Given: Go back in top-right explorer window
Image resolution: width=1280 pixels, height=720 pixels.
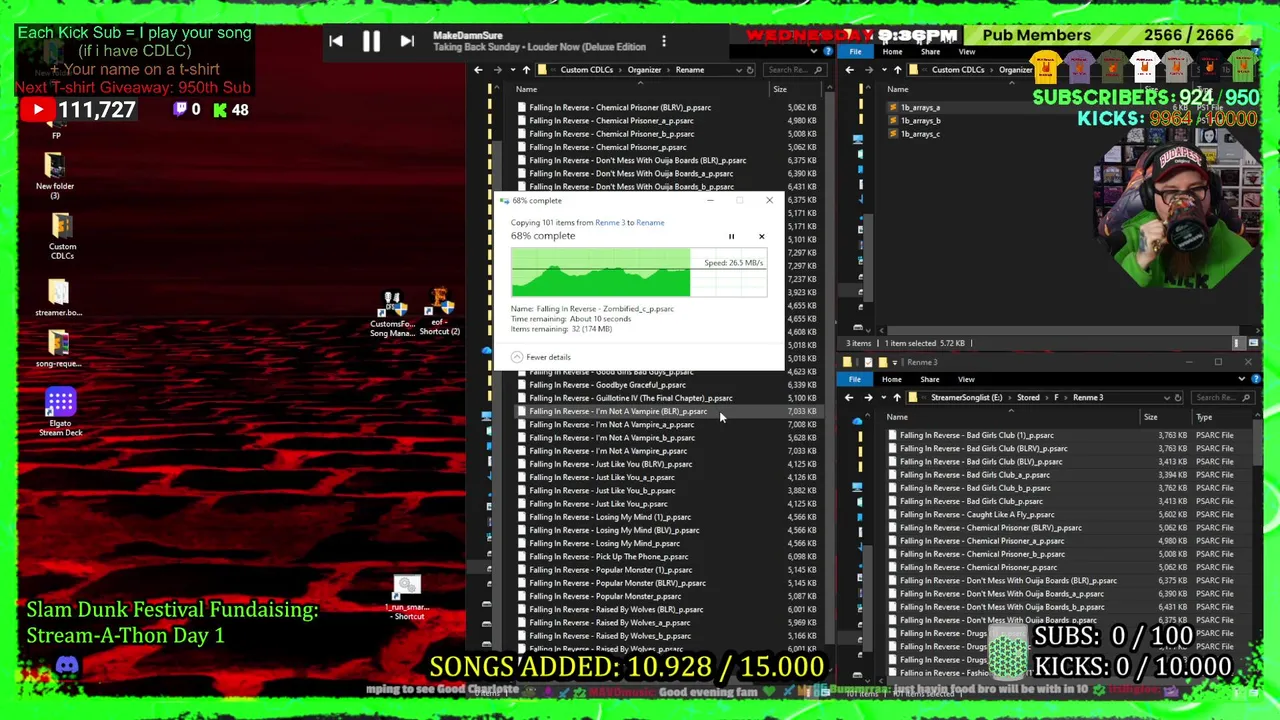Looking at the screenshot, I should tap(849, 70).
